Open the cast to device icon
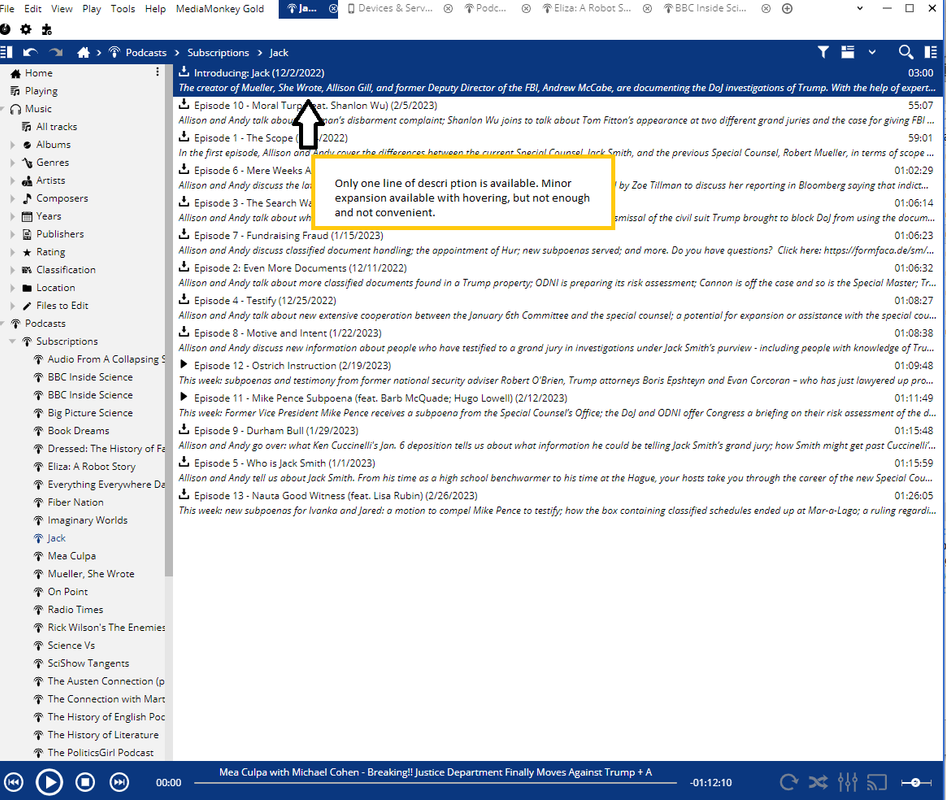This screenshot has width=946, height=800. pyautogui.click(x=877, y=783)
